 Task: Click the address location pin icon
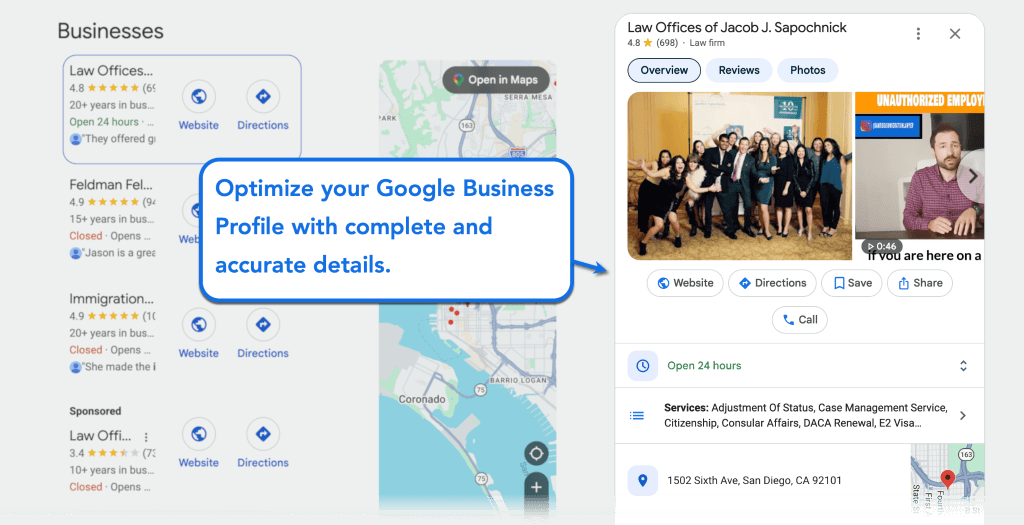[x=643, y=481]
